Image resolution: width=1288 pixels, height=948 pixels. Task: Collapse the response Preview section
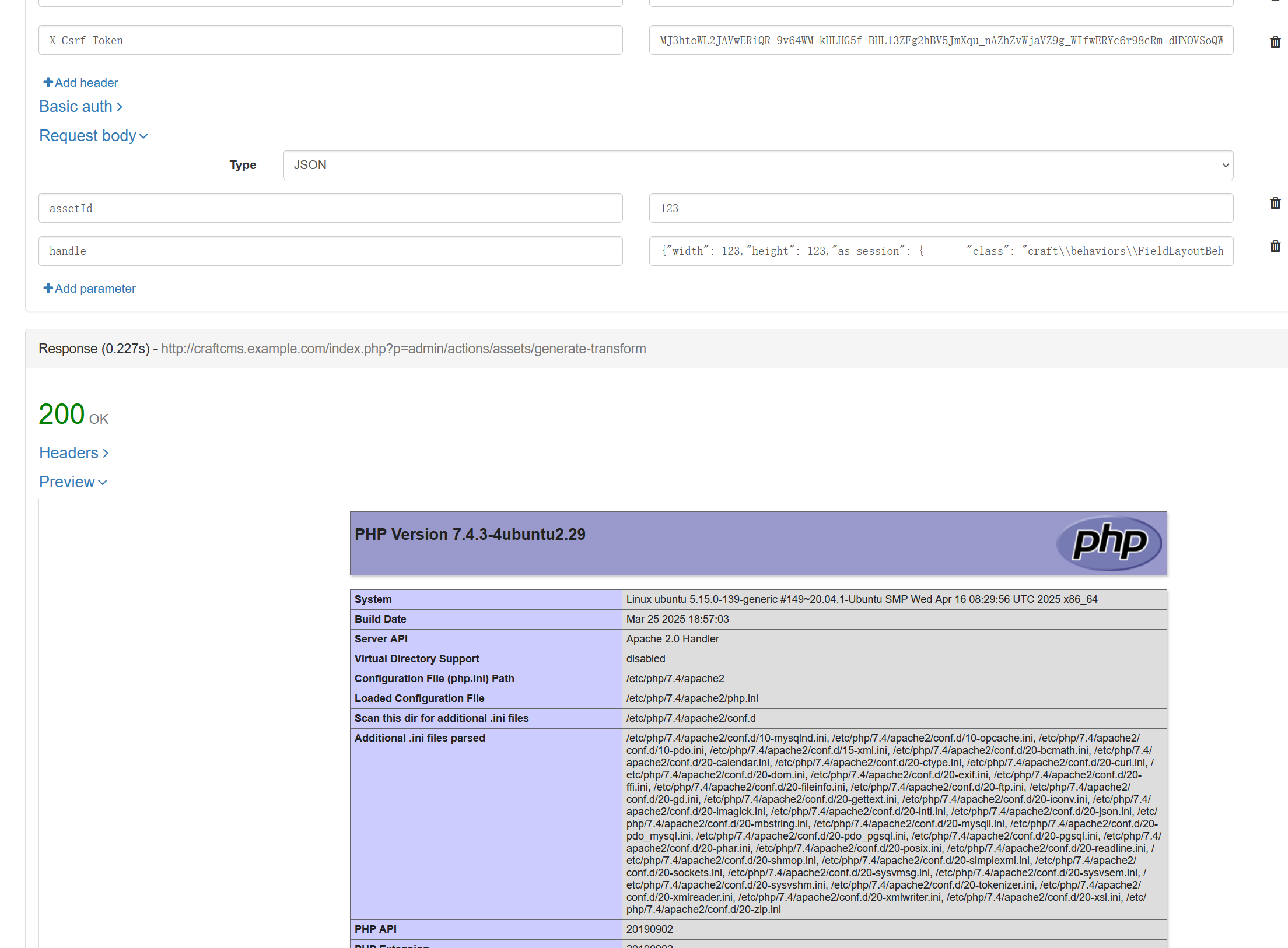click(73, 482)
